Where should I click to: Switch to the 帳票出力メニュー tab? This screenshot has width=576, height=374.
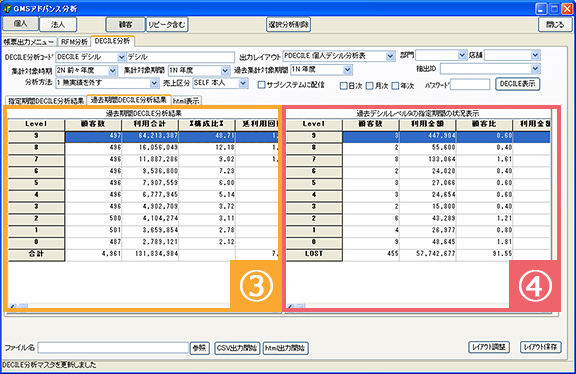pyautogui.click(x=29, y=42)
